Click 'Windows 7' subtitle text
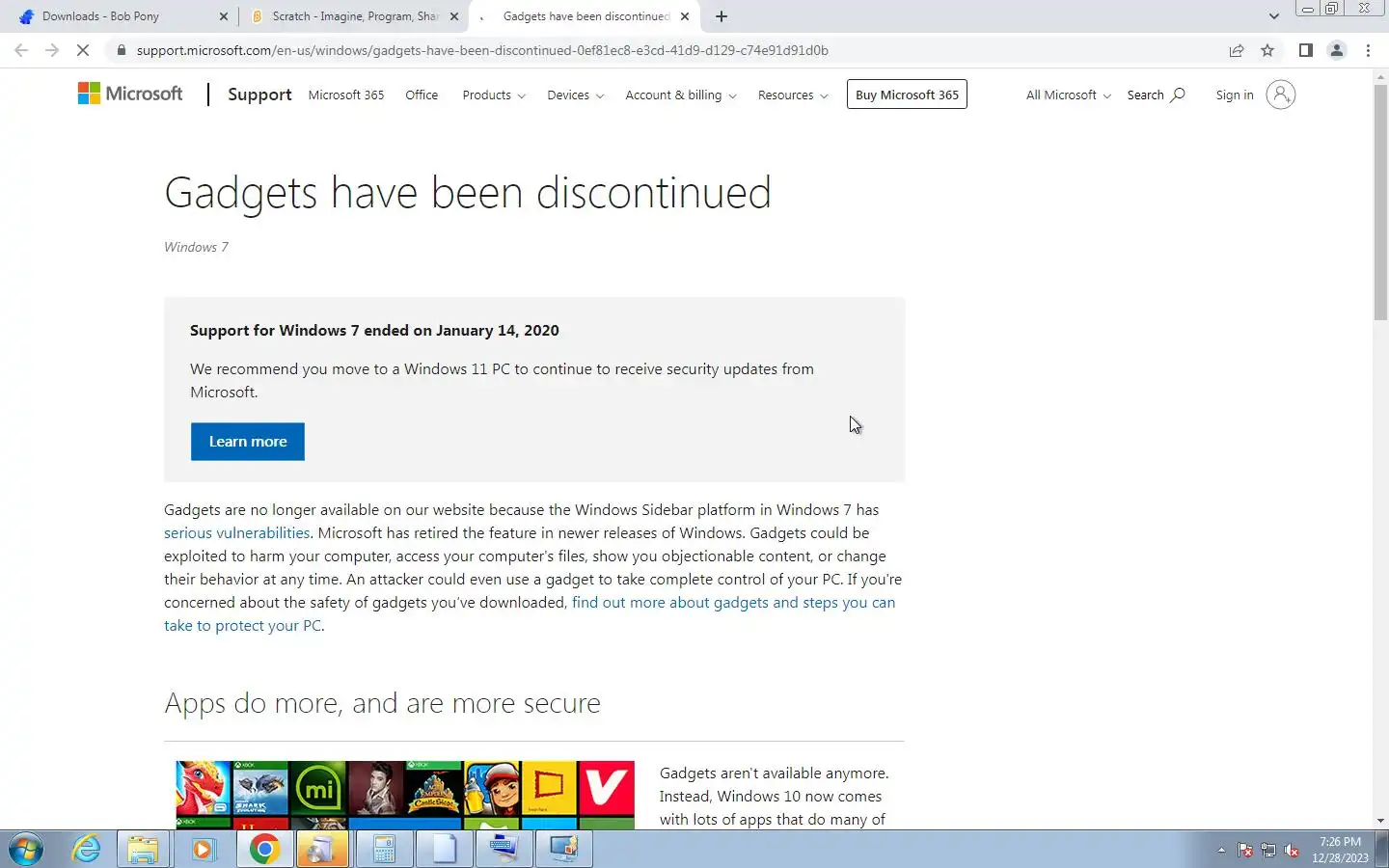1389x868 pixels. click(196, 247)
